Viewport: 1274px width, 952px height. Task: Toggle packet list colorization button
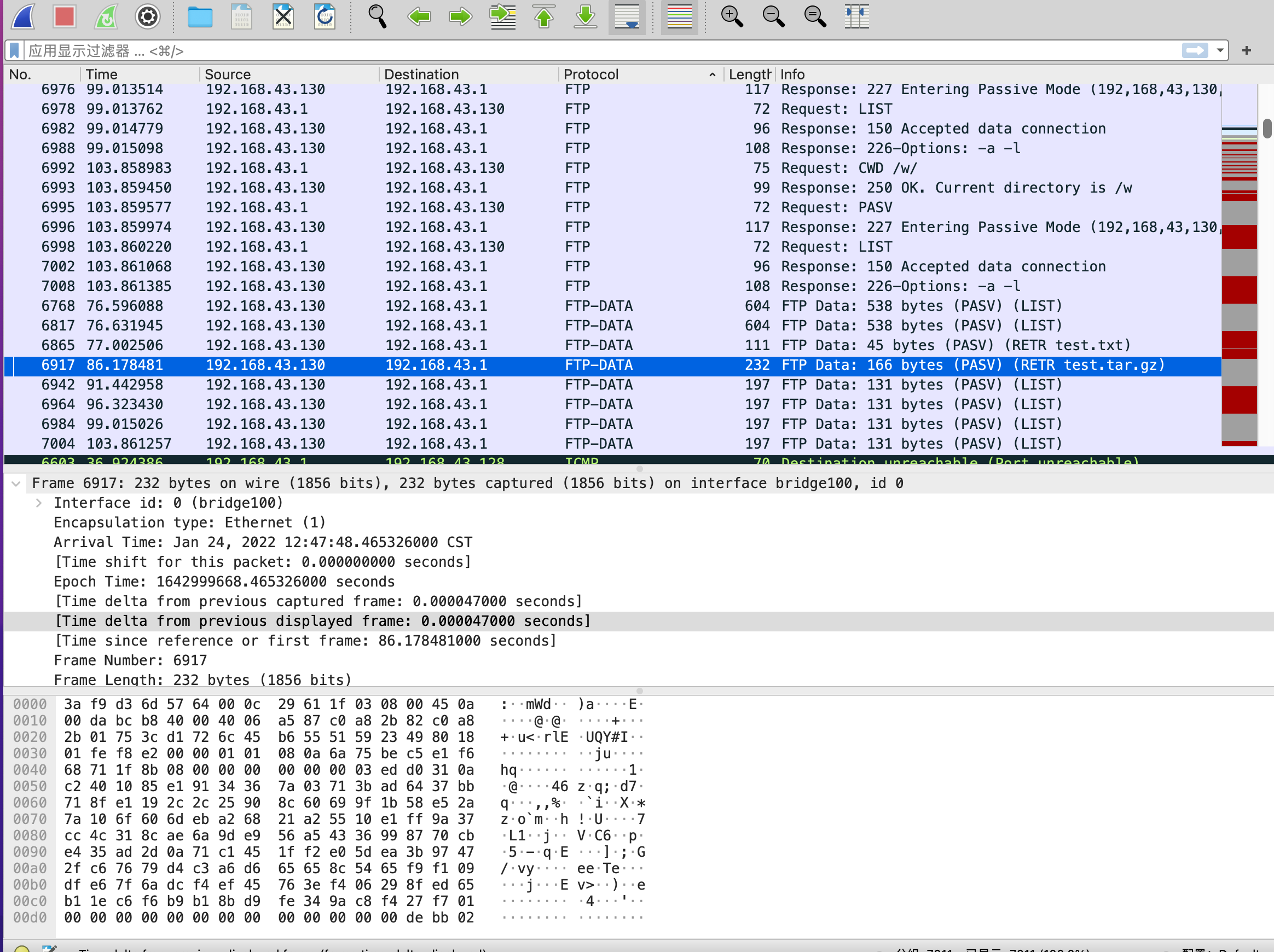[x=679, y=16]
